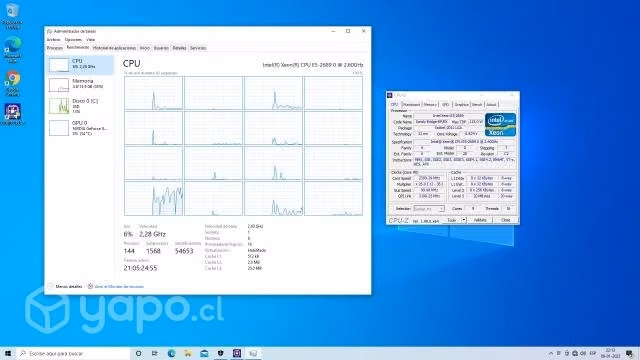Image resolution: width=640 pixels, height=360 pixels.
Task: Click the Windows search box on the taskbar
Action: coord(73,353)
